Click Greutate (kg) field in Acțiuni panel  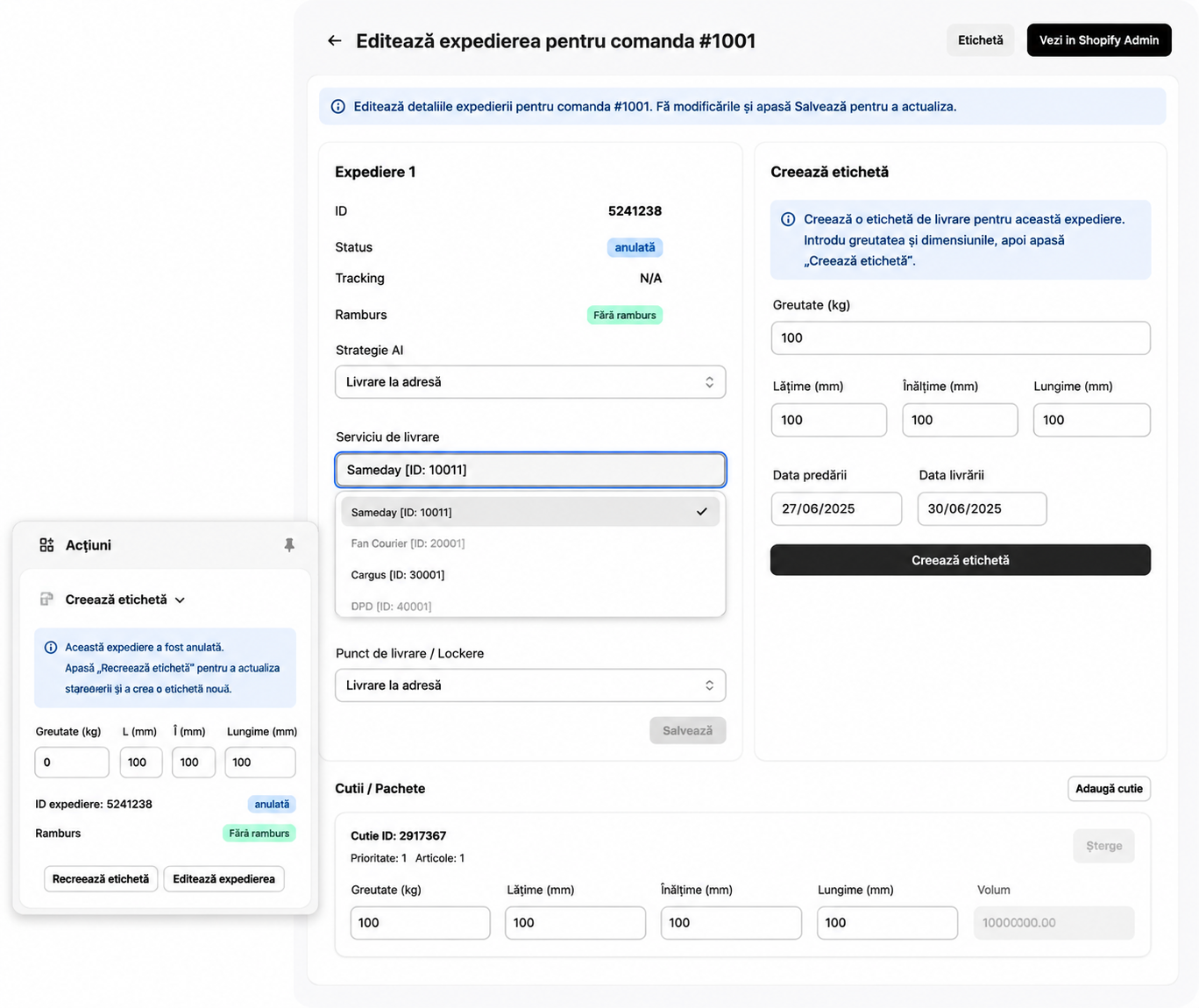pyautogui.click(x=72, y=763)
